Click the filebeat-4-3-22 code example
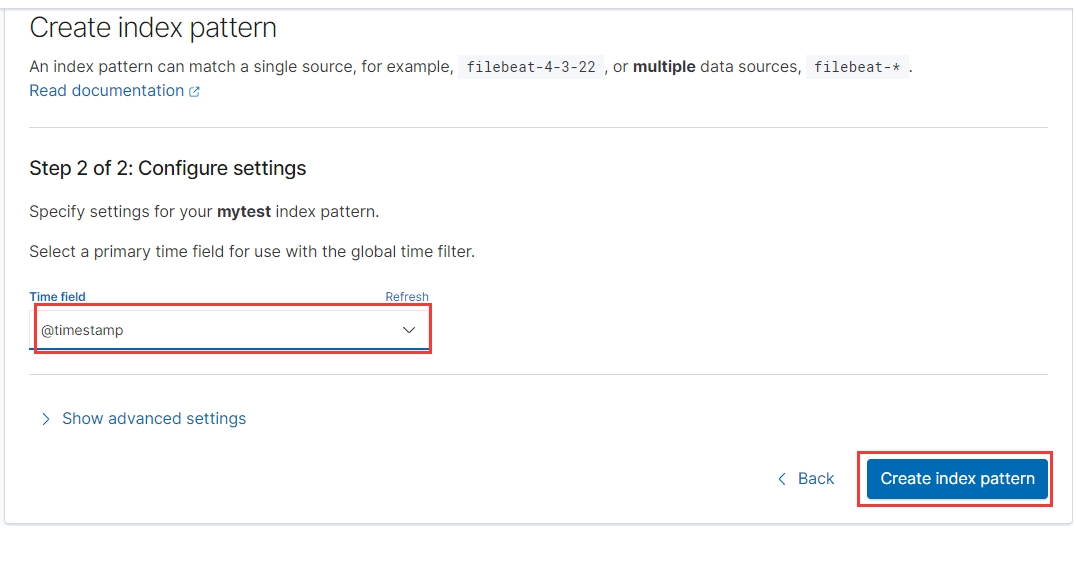This screenshot has width=1076, height=567. pyautogui.click(x=530, y=67)
